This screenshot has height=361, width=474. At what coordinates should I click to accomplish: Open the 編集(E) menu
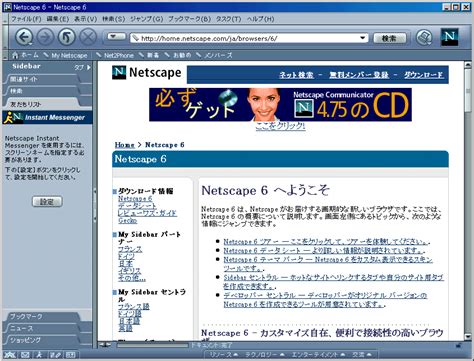(x=58, y=19)
